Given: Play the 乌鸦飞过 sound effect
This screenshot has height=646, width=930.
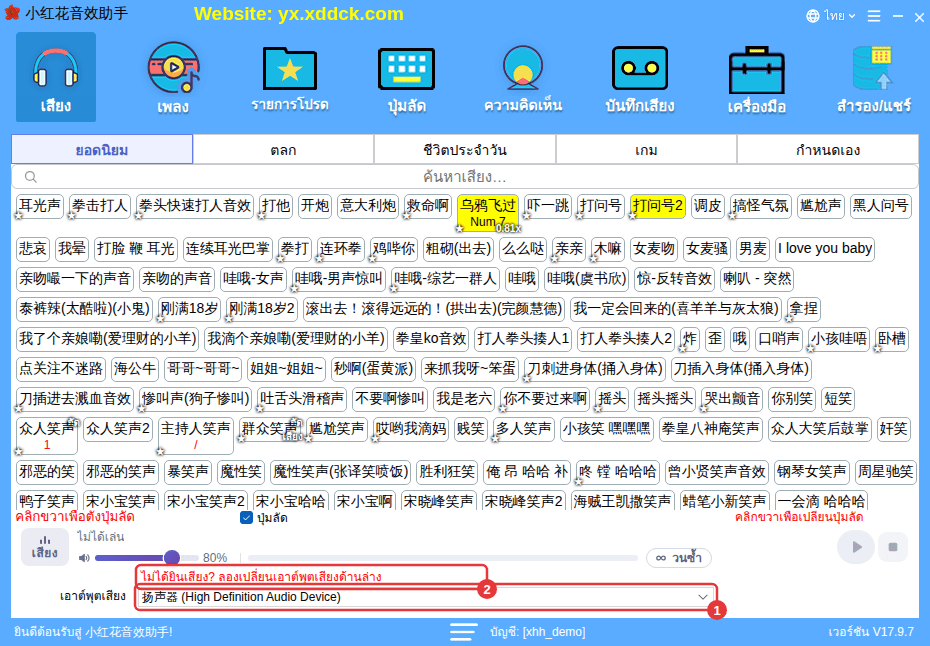Looking at the screenshot, I should pos(488,212).
